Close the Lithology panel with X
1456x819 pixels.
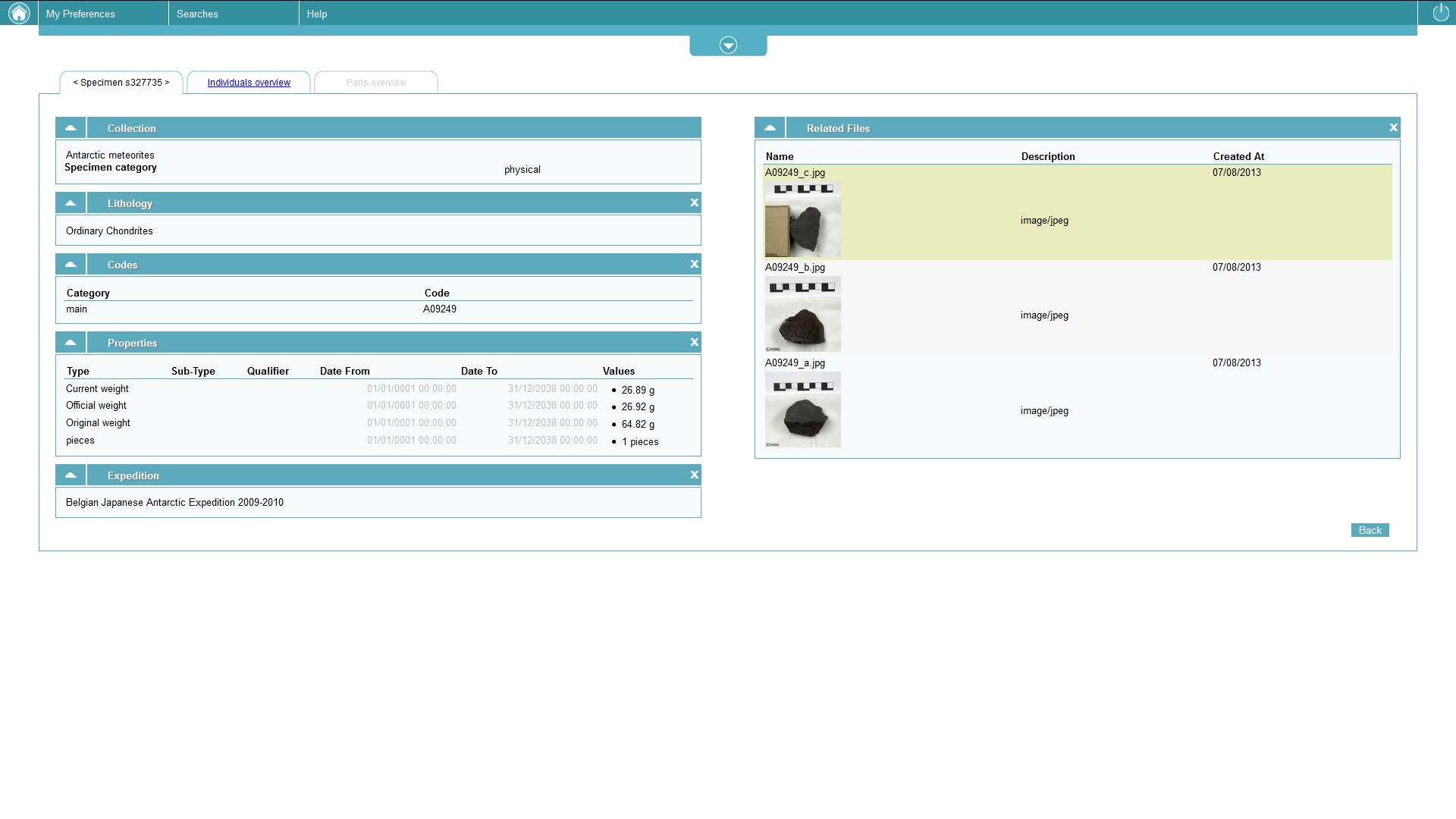click(694, 202)
